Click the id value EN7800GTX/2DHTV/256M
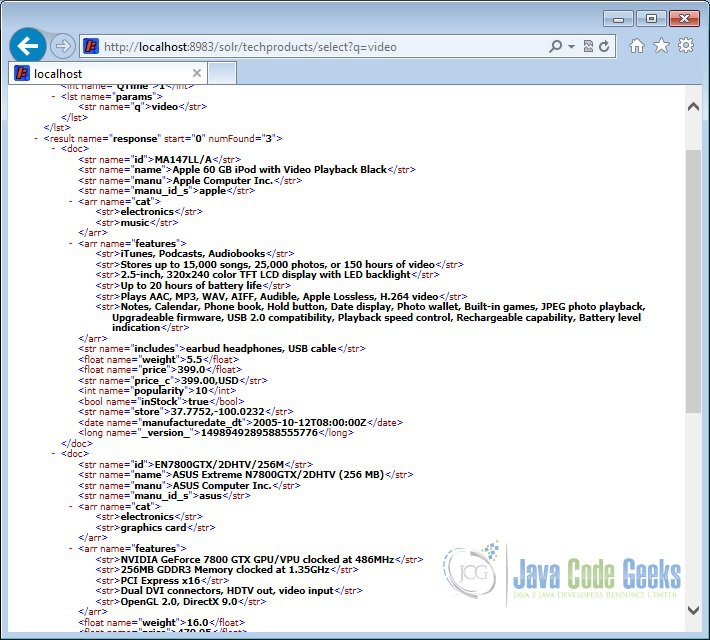This screenshot has height=640, width=710. [x=219, y=464]
